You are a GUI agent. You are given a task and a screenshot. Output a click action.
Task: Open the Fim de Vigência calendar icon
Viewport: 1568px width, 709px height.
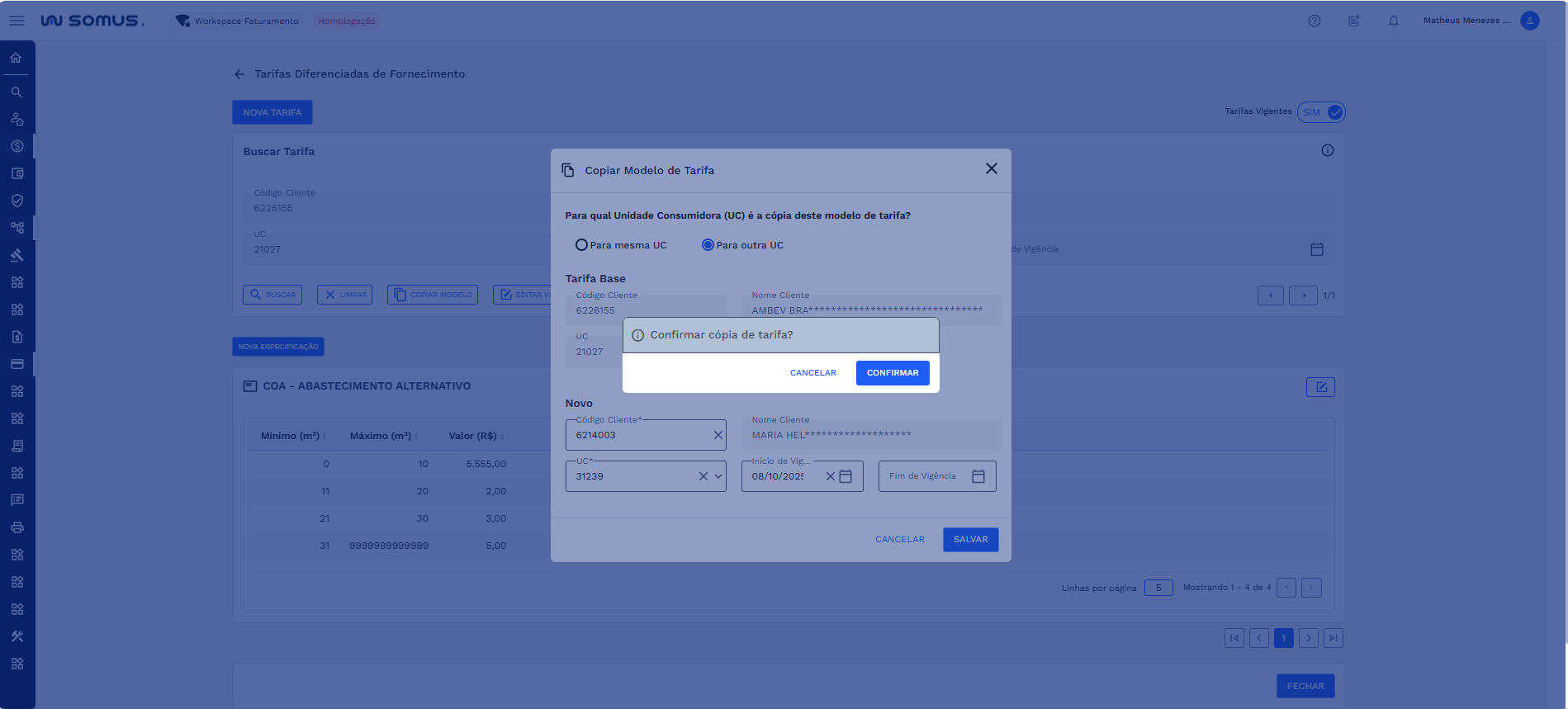(978, 476)
